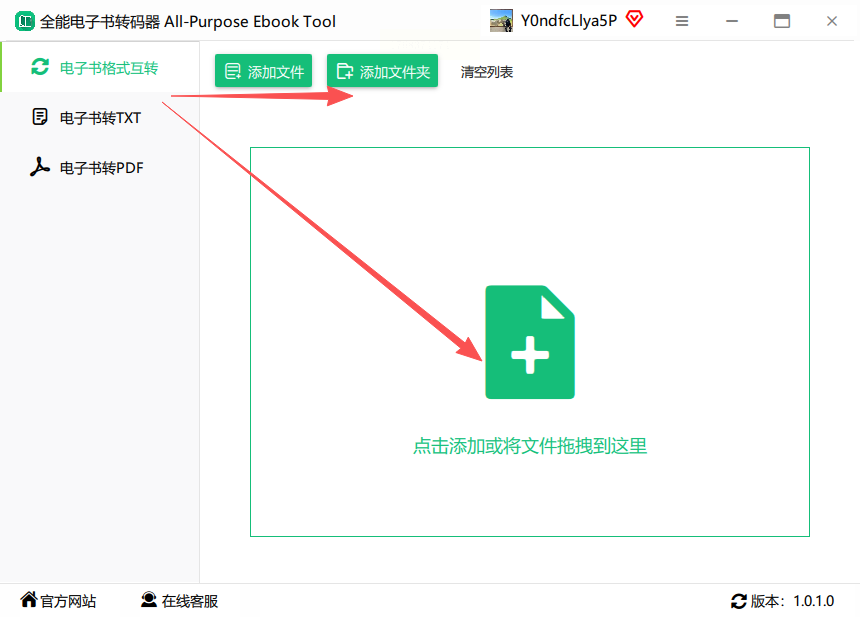
Task: Click the home icon for 官方网站
Action: pos(29,599)
